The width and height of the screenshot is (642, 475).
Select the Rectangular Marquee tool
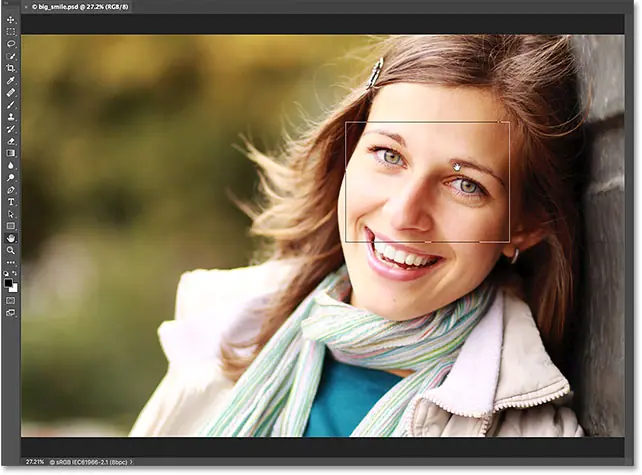[x=10, y=31]
